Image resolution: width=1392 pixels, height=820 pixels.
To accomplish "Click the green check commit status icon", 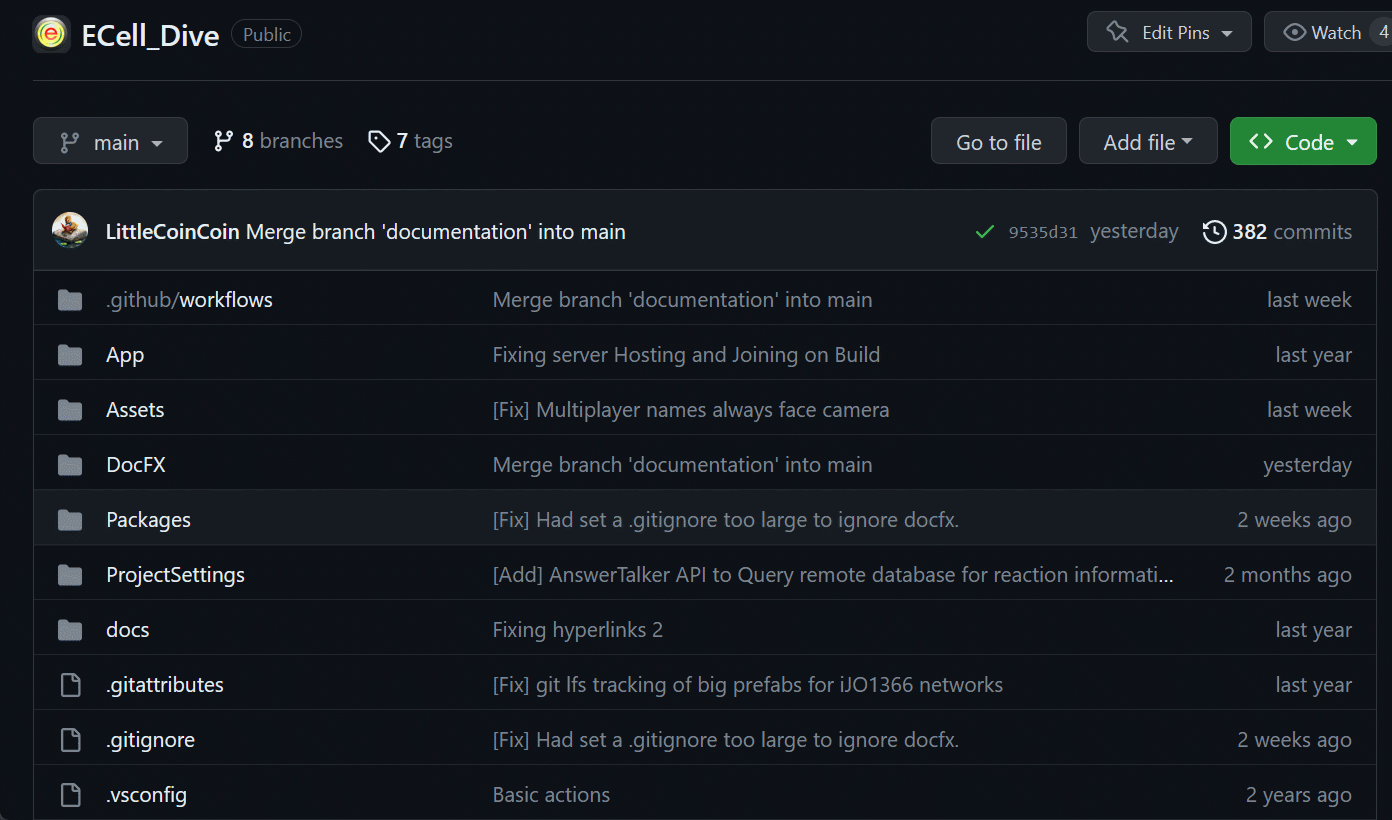I will pos(984,230).
